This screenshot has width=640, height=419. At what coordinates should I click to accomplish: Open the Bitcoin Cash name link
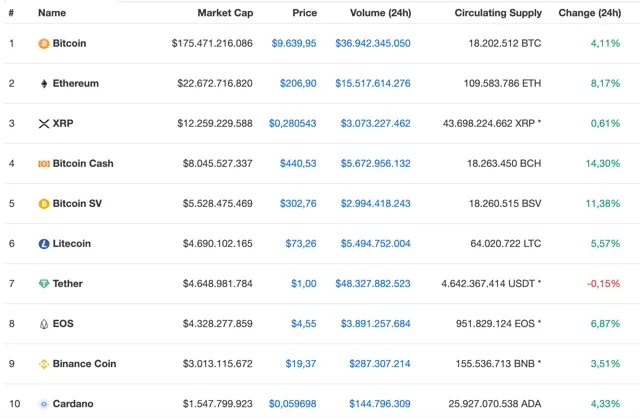coord(83,163)
